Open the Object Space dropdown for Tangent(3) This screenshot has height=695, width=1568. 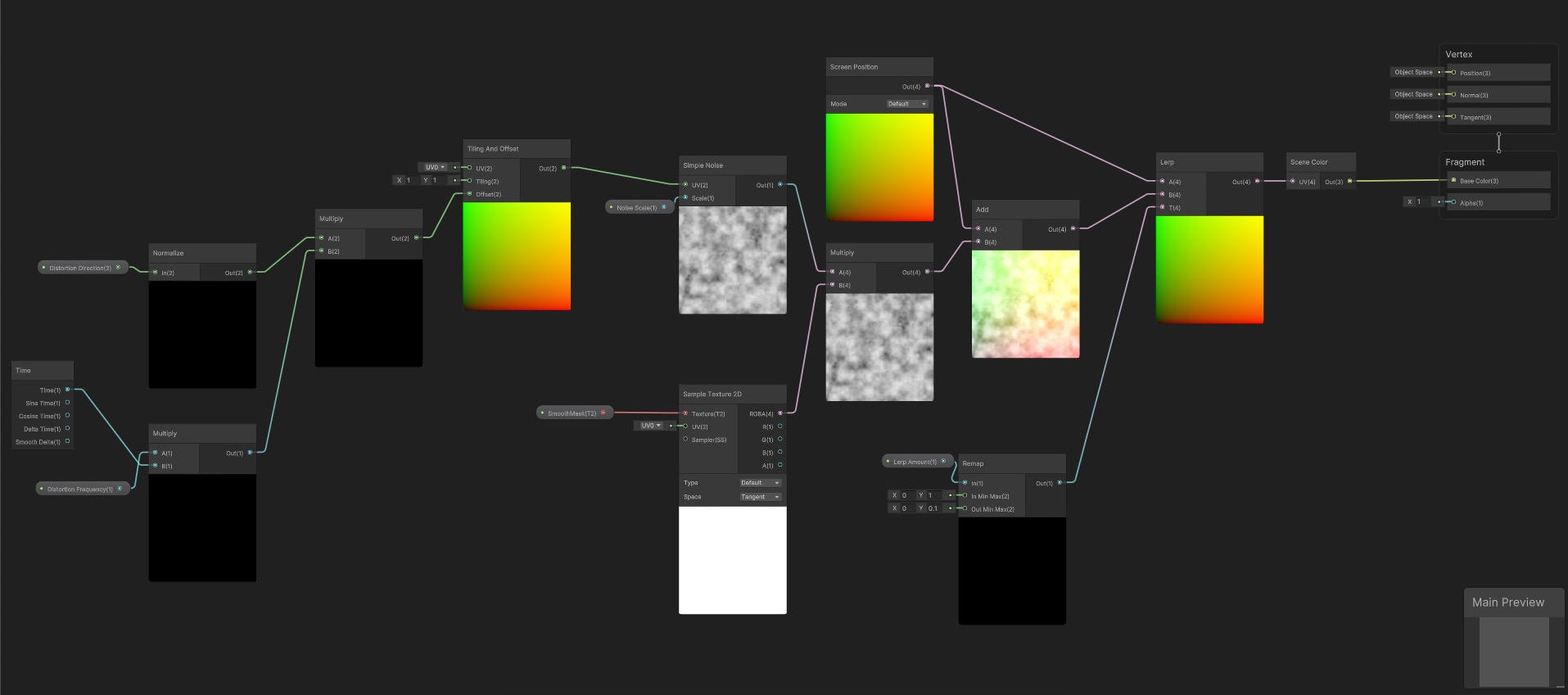tap(1414, 116)
